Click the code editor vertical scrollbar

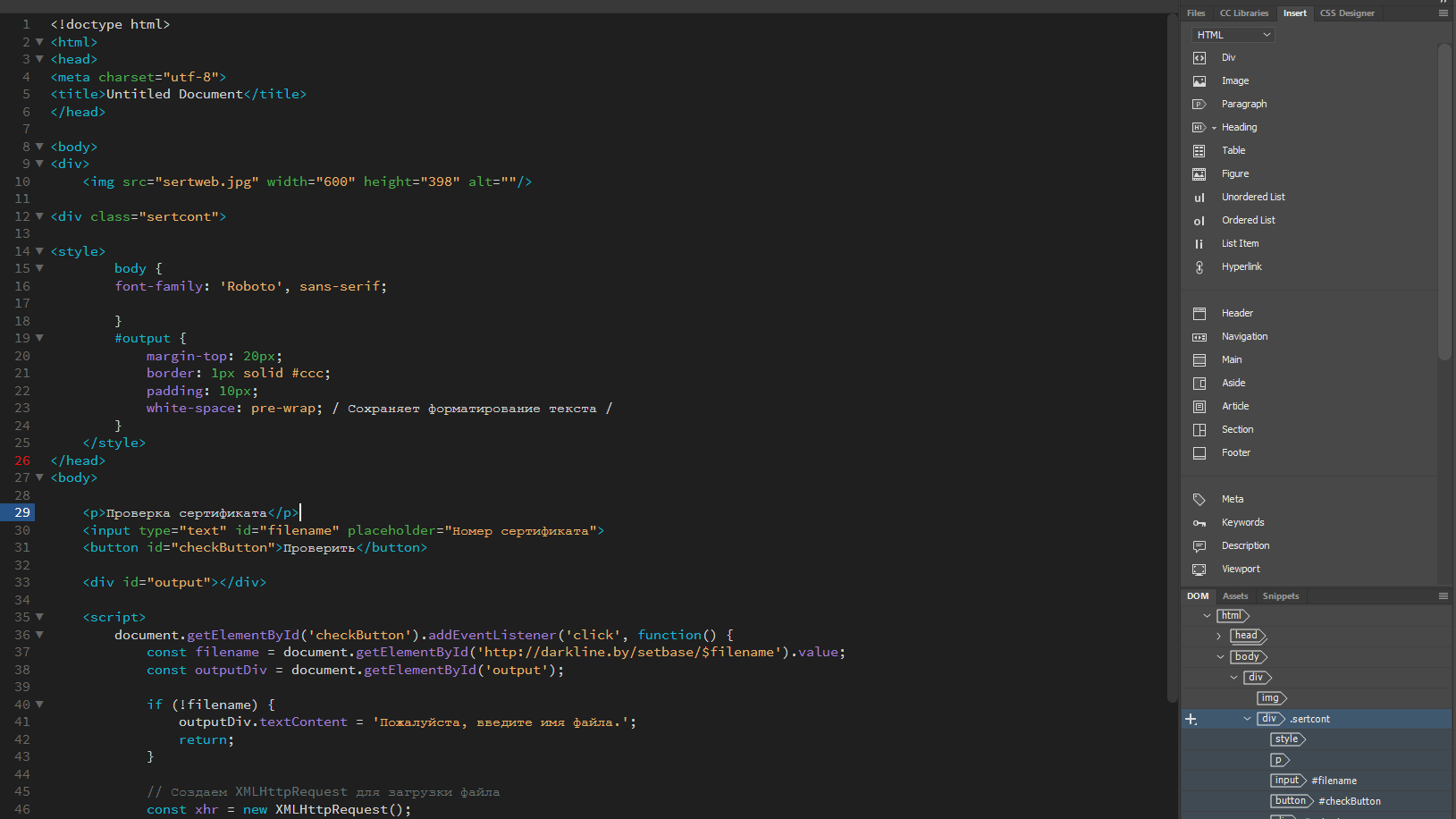tap(1172, 358)
